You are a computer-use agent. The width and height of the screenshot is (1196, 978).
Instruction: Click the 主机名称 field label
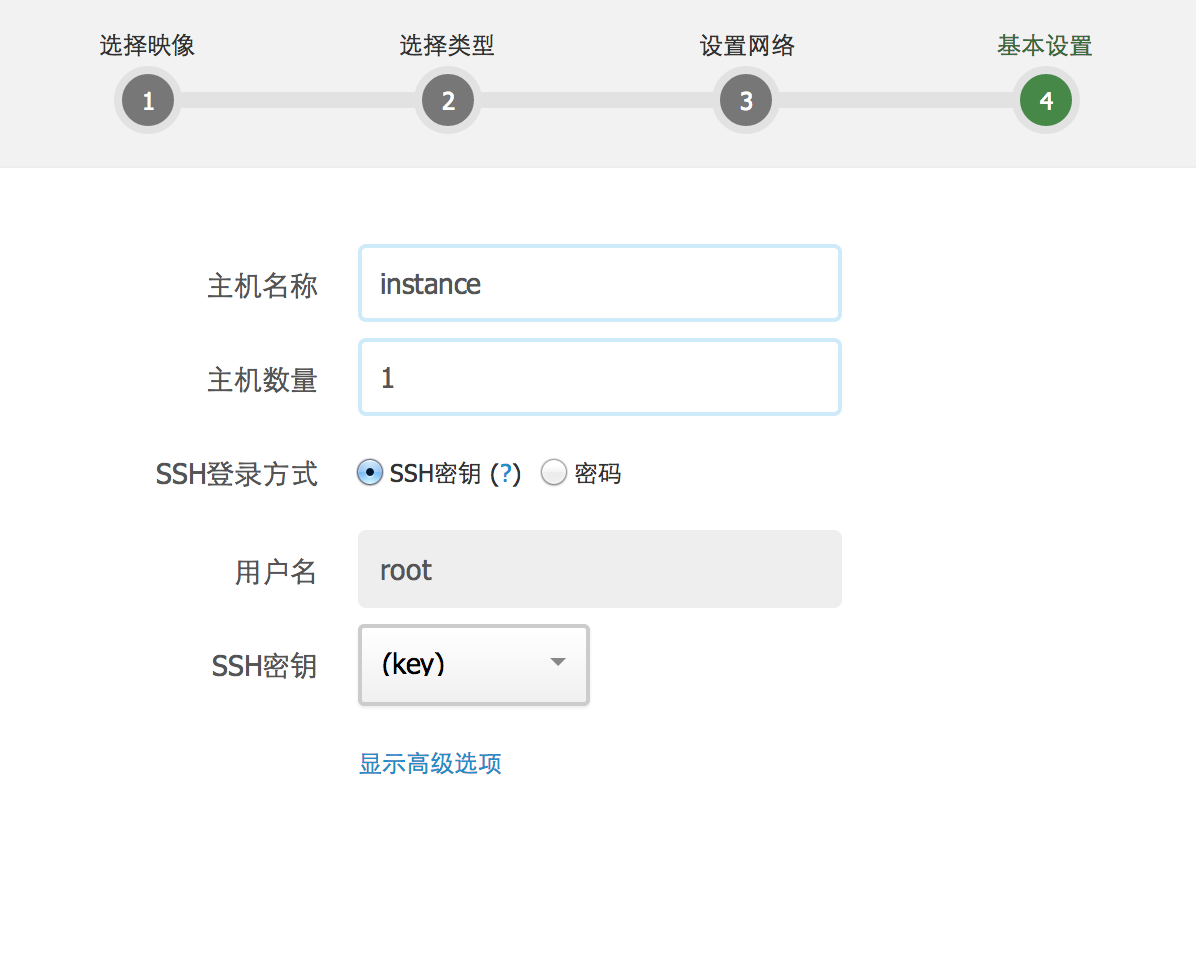262,286
